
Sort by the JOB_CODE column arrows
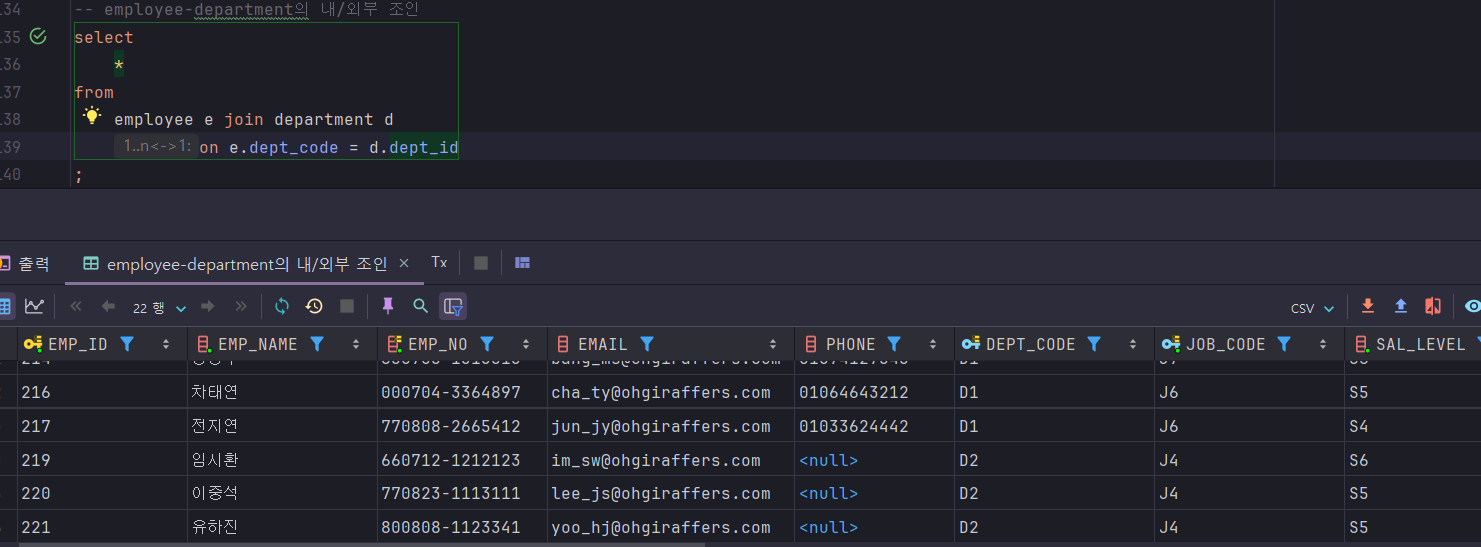(1323, 344)
